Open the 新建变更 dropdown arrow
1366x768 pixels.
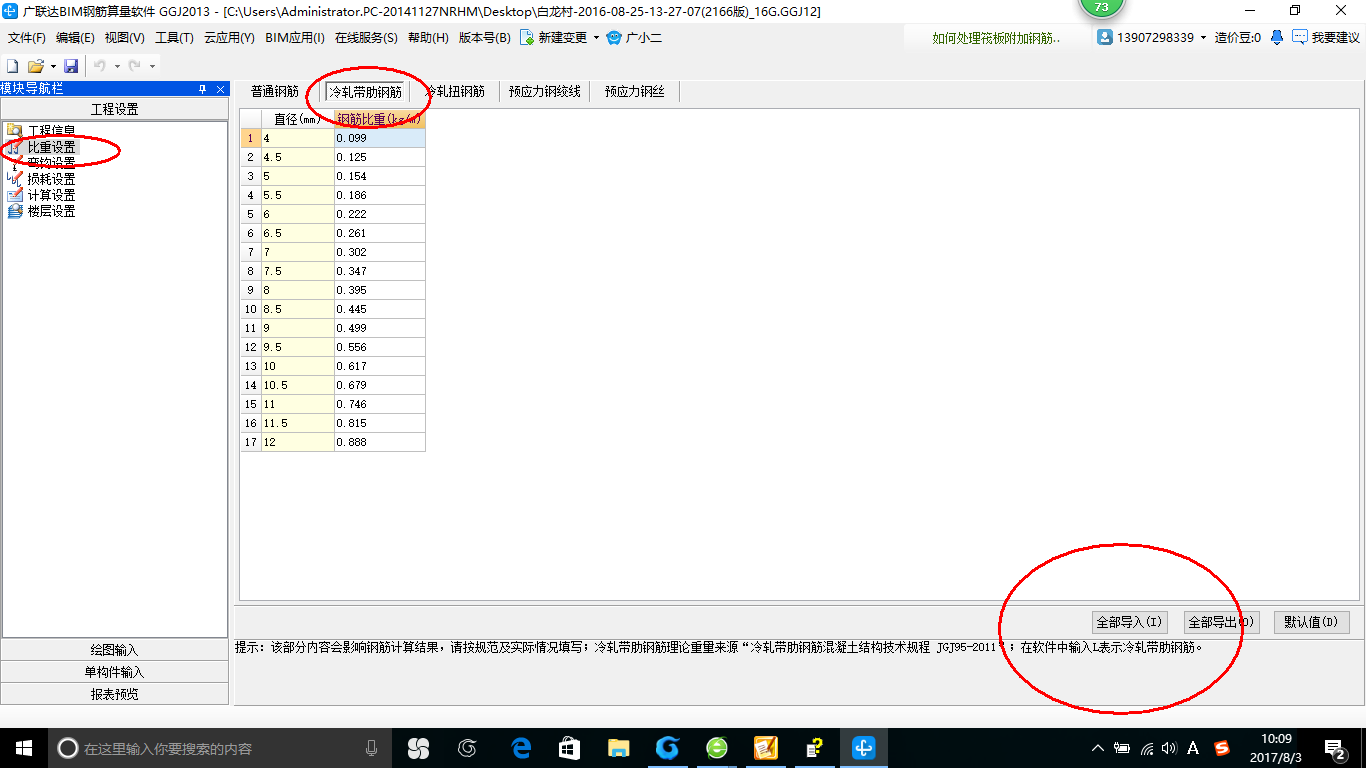tap(596, 38)
